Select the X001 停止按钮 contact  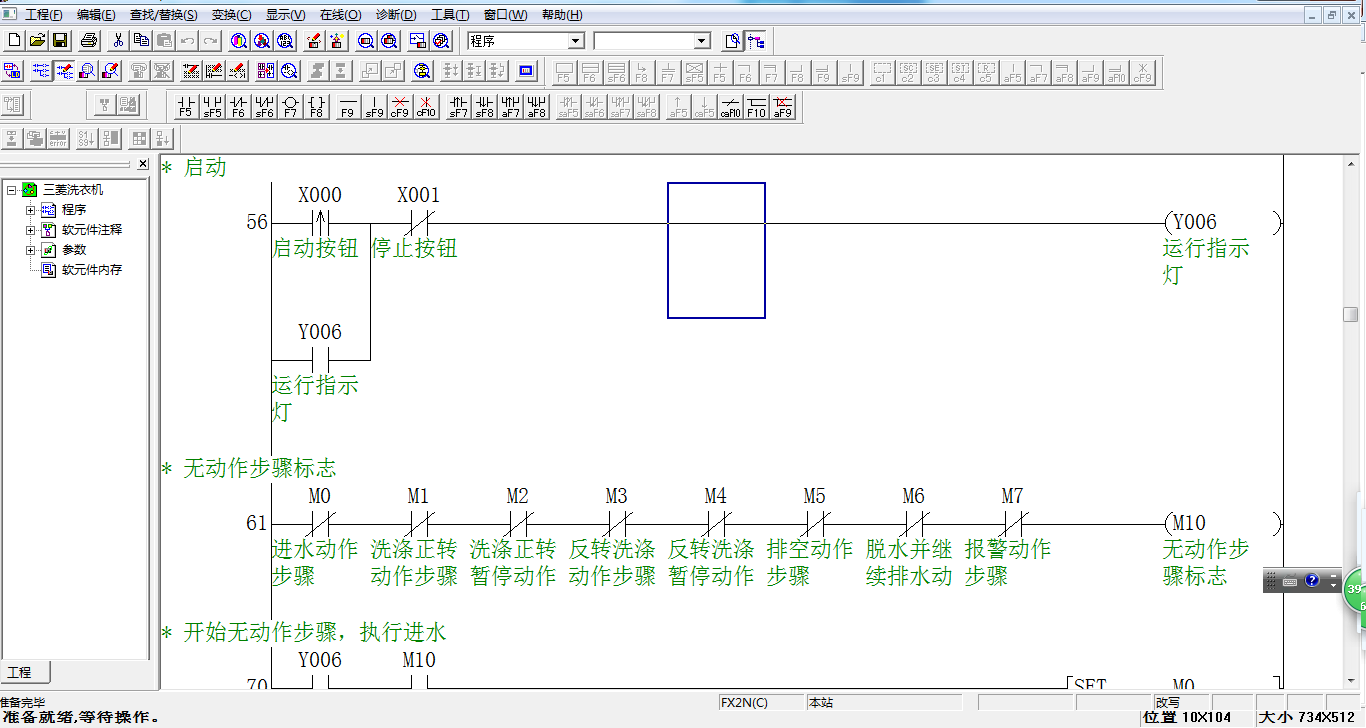pyautogui.click(x=419, y=223)
